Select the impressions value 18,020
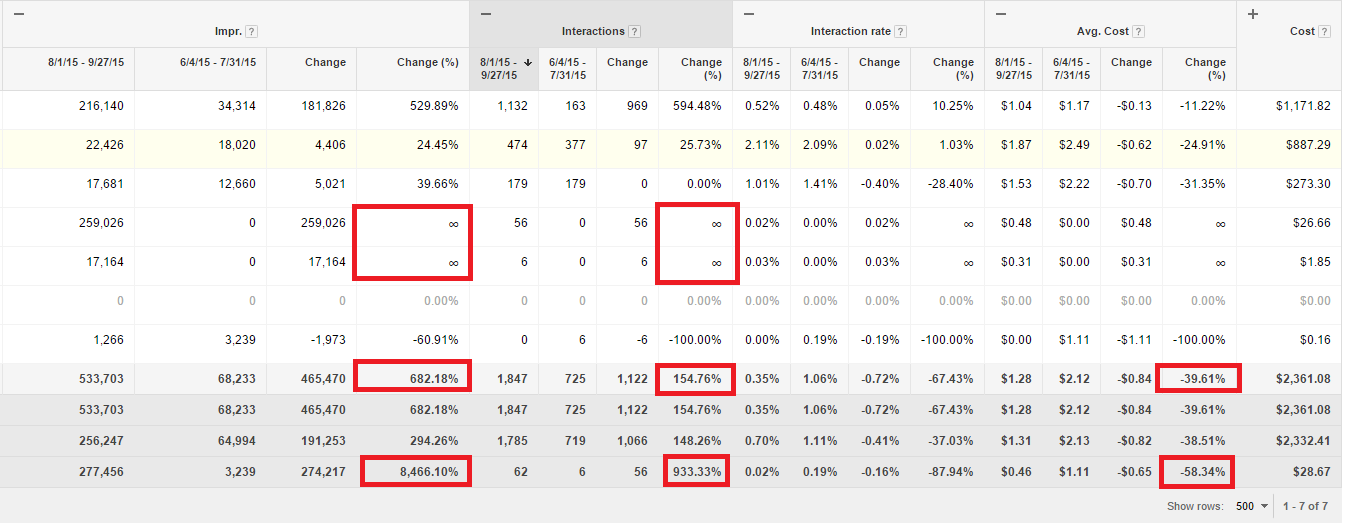 pos(236,145)
